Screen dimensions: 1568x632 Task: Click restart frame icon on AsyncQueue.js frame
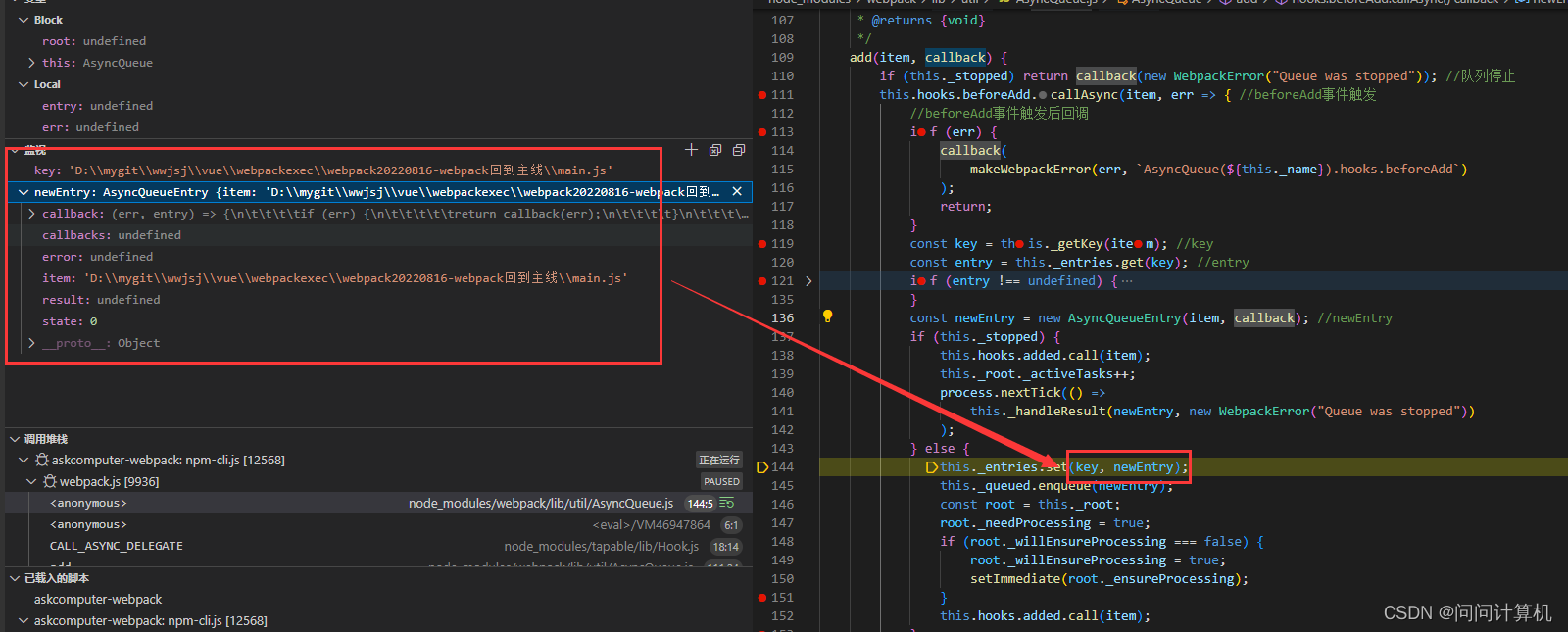pos(727,503)
